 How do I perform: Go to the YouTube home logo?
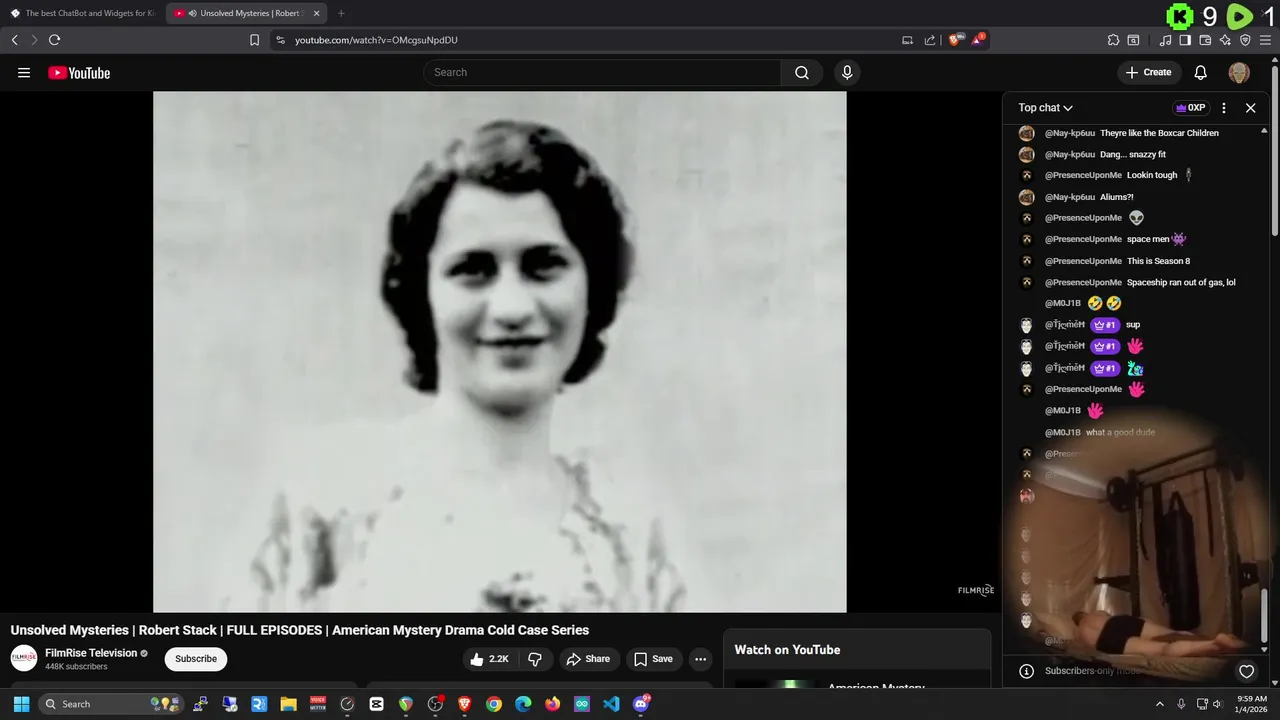click(79, 72)
